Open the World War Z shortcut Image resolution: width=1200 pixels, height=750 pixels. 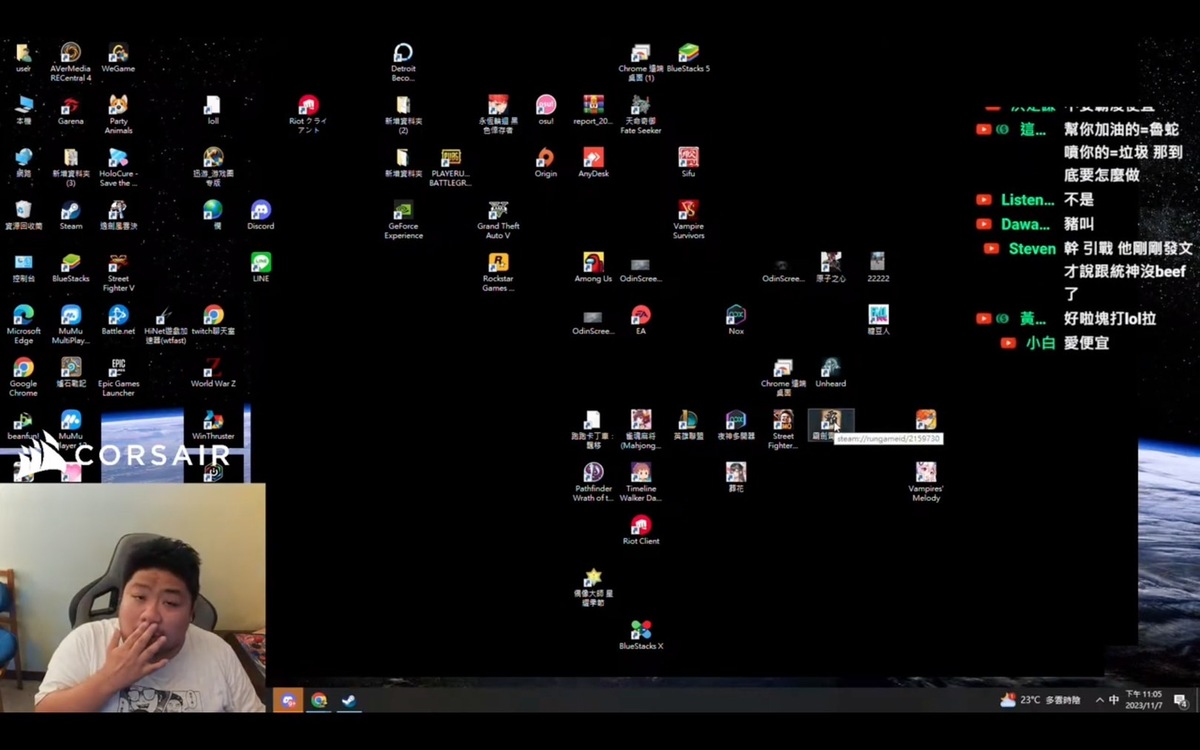[213, 372]
